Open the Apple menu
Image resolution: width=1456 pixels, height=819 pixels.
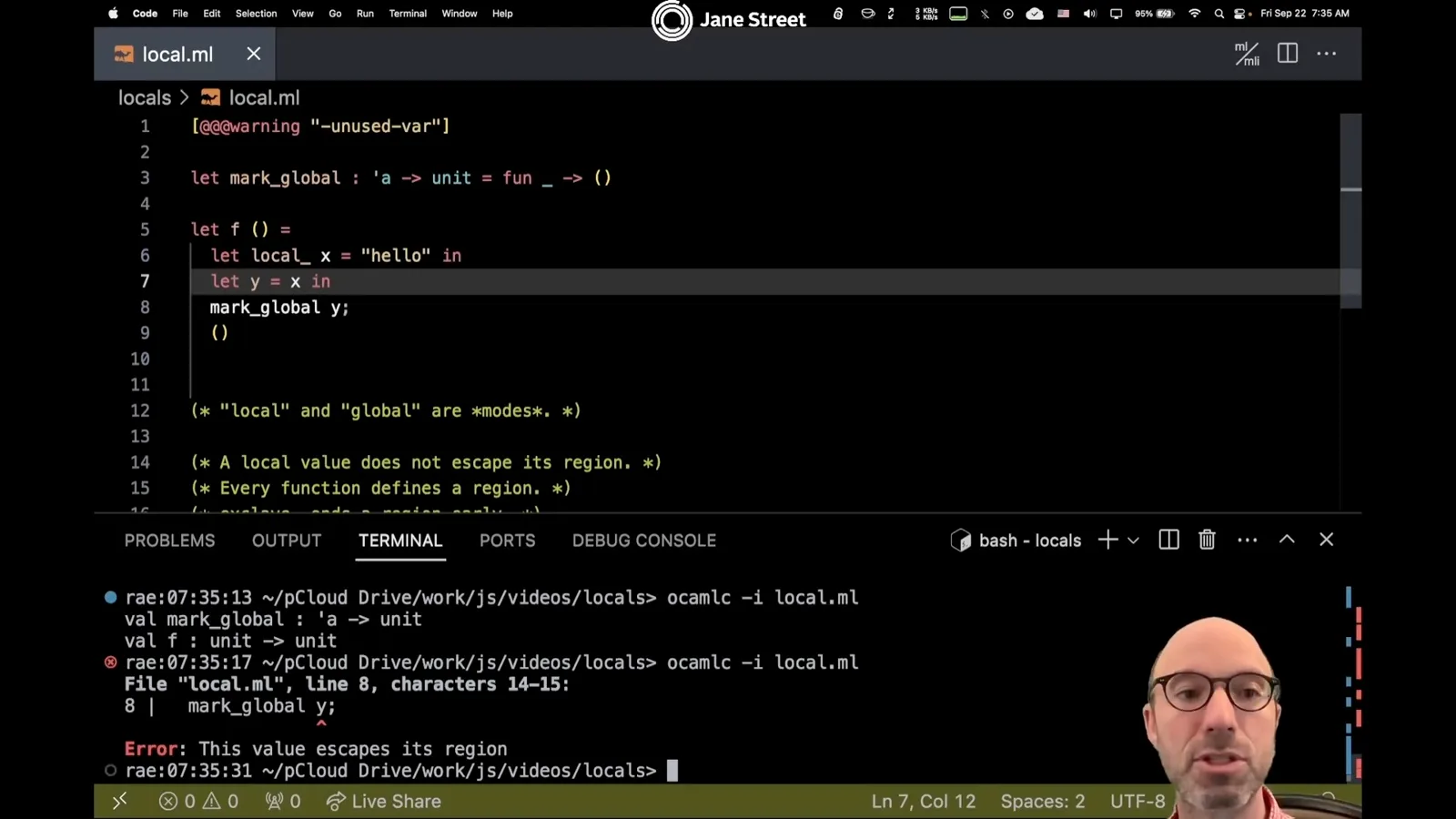click(x=114, y=14)
